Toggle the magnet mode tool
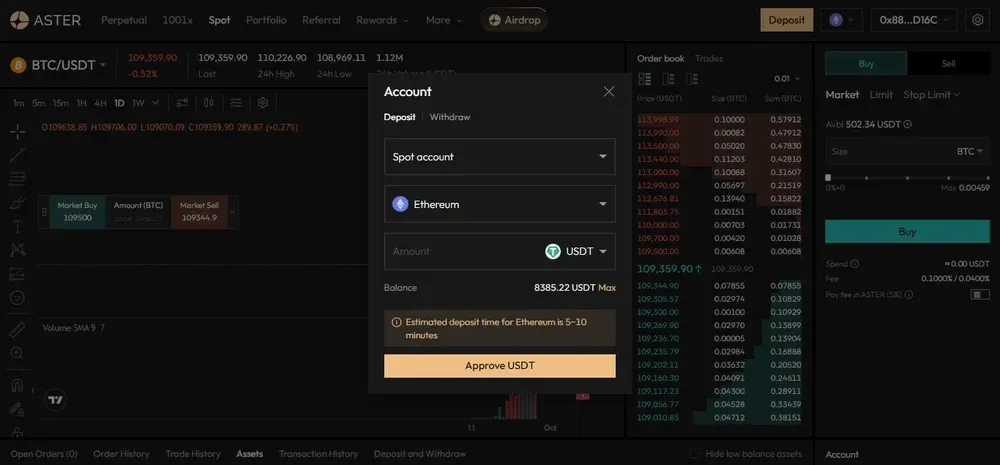The image size is (1000, 465). (x=17, y=385)
